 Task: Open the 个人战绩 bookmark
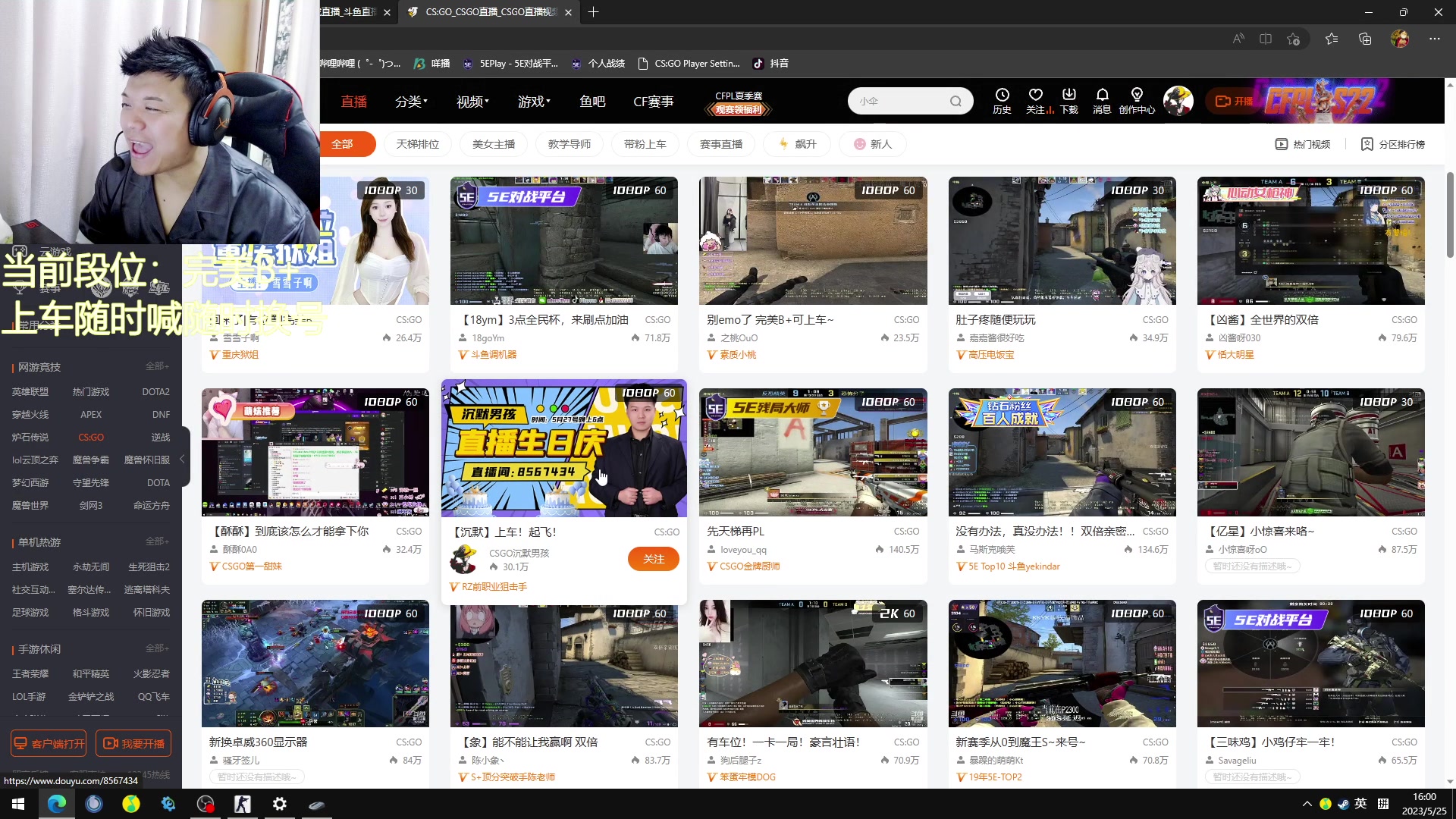pos(598,64)
